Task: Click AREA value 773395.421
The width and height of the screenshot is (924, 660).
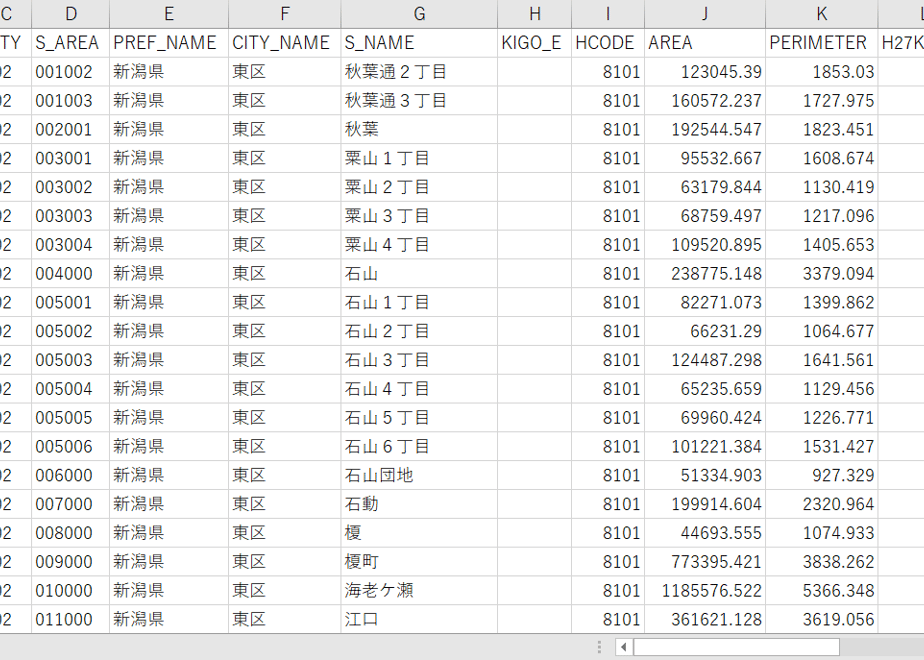Action: pyautogui.click(x=705, y=562)
